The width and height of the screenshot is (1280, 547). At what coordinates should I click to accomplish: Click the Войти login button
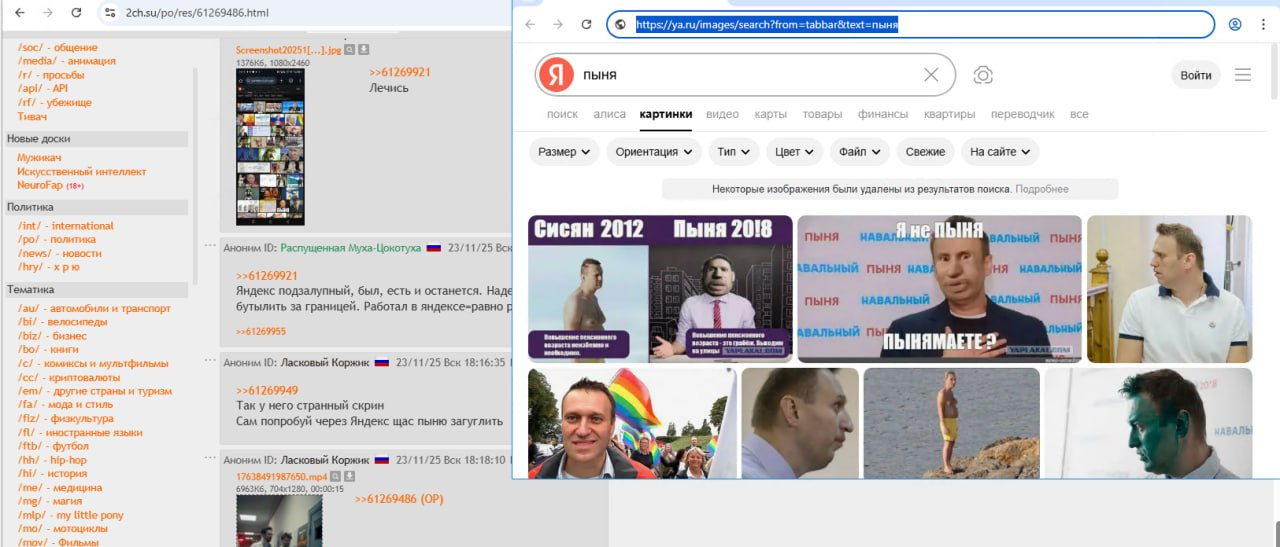coord(1195,75)
